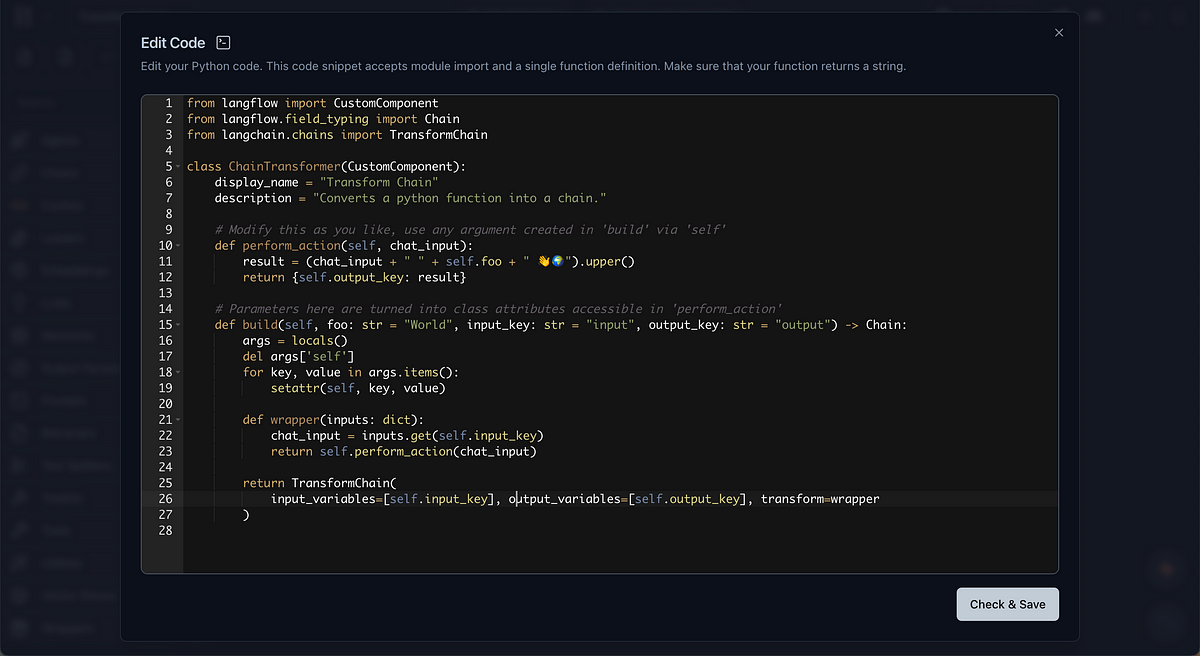Fold the for loop at line 18
The image size is (1200, 656).
[x=177, y=372]
